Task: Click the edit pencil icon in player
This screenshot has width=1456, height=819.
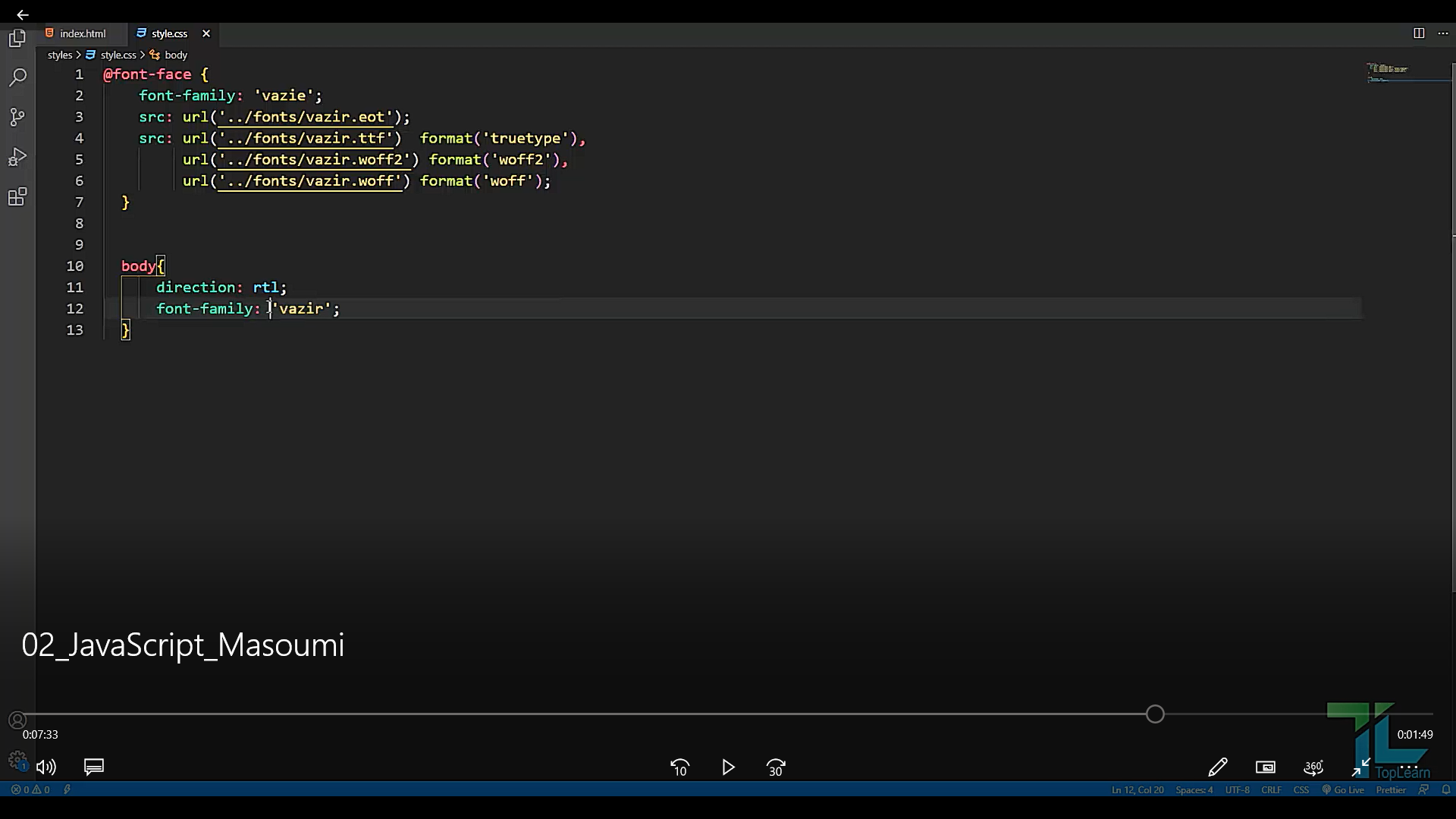Action: pos(1218,767)
